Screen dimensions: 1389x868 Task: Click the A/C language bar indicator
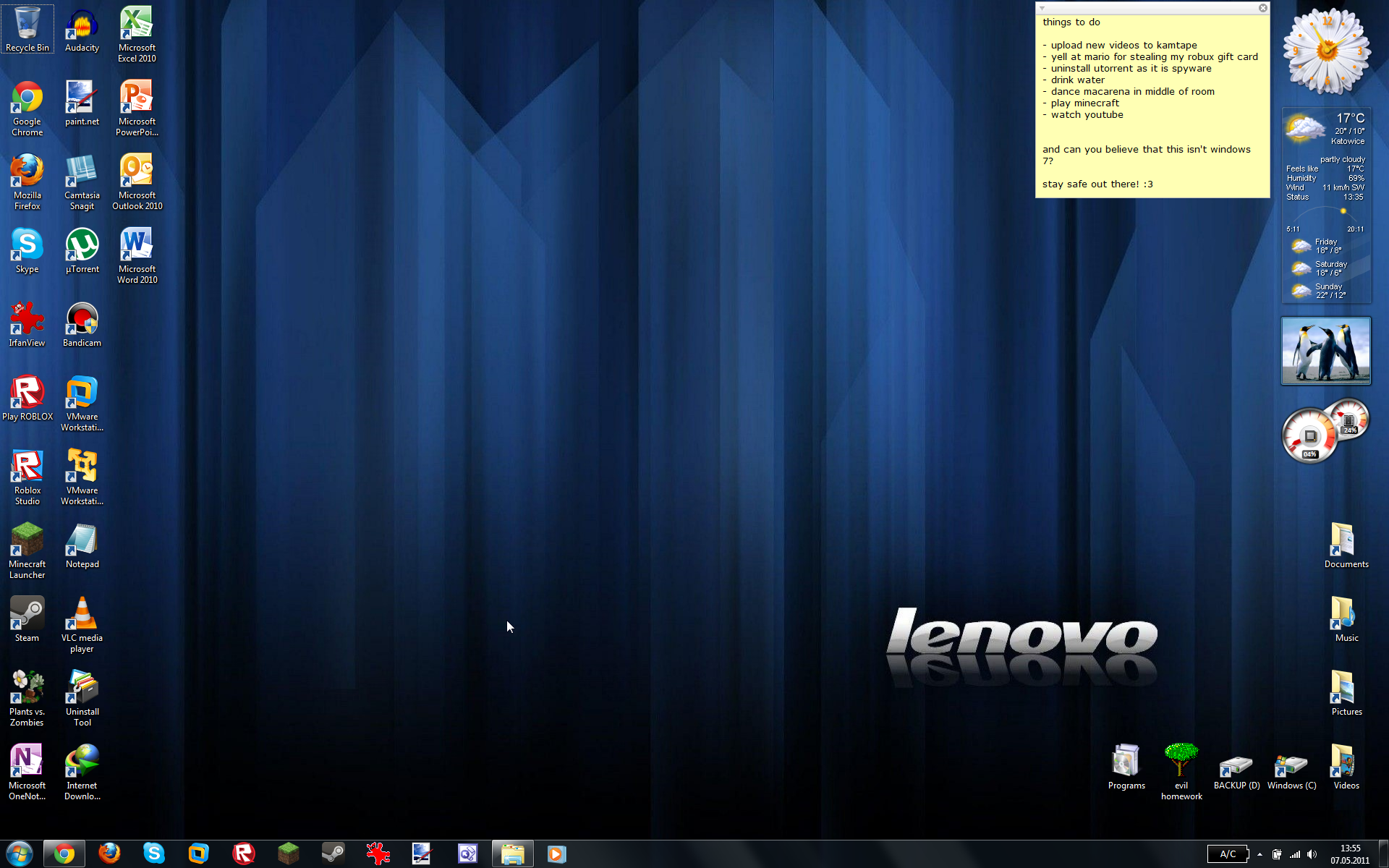(x=1228, y=854)
